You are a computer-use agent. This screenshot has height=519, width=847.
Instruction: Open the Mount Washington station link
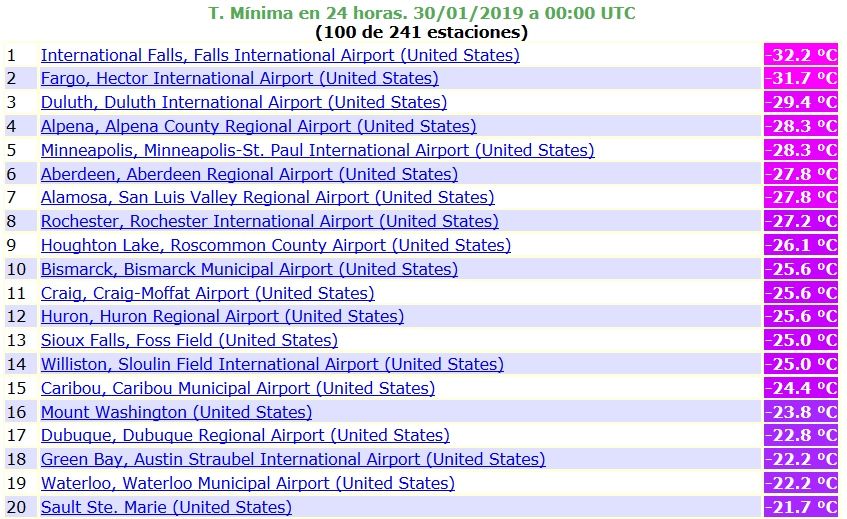(176, 412)
